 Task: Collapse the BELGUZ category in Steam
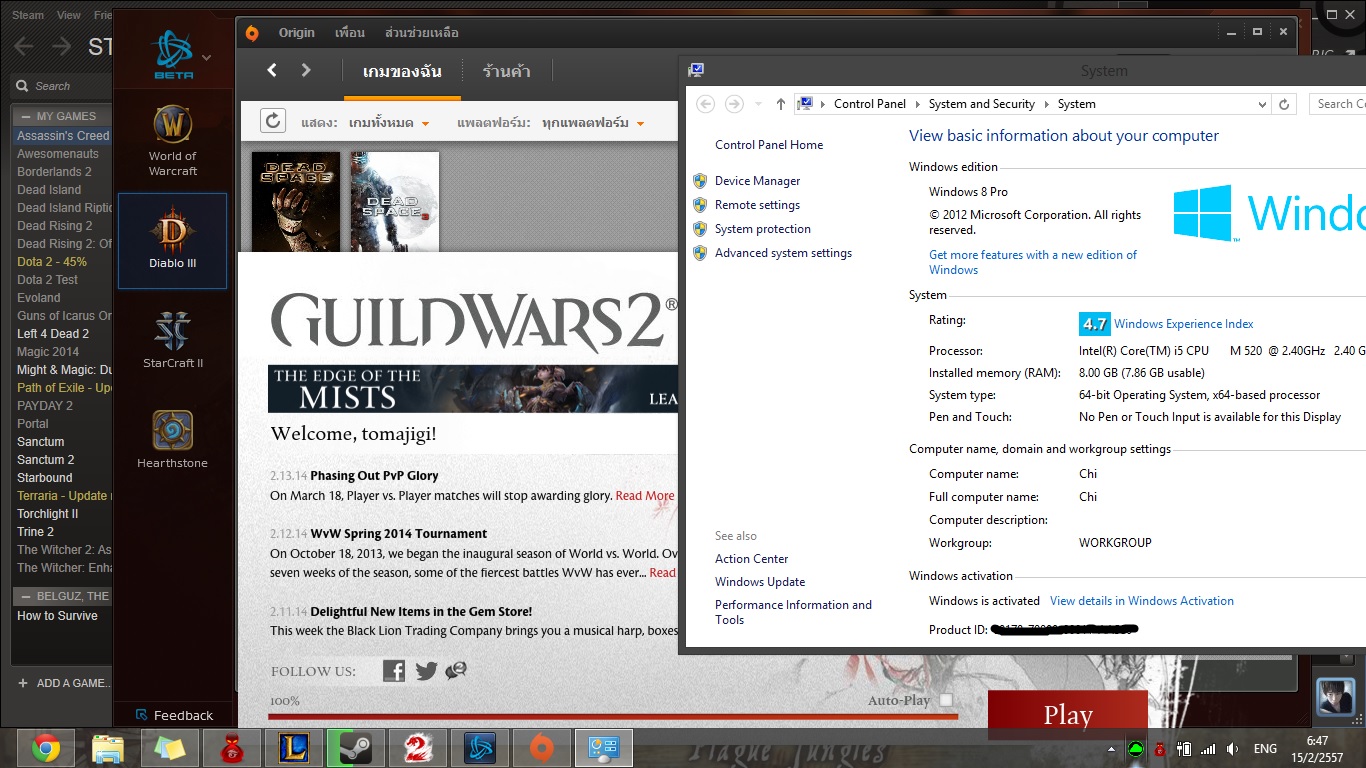click(x=25, y=596)
